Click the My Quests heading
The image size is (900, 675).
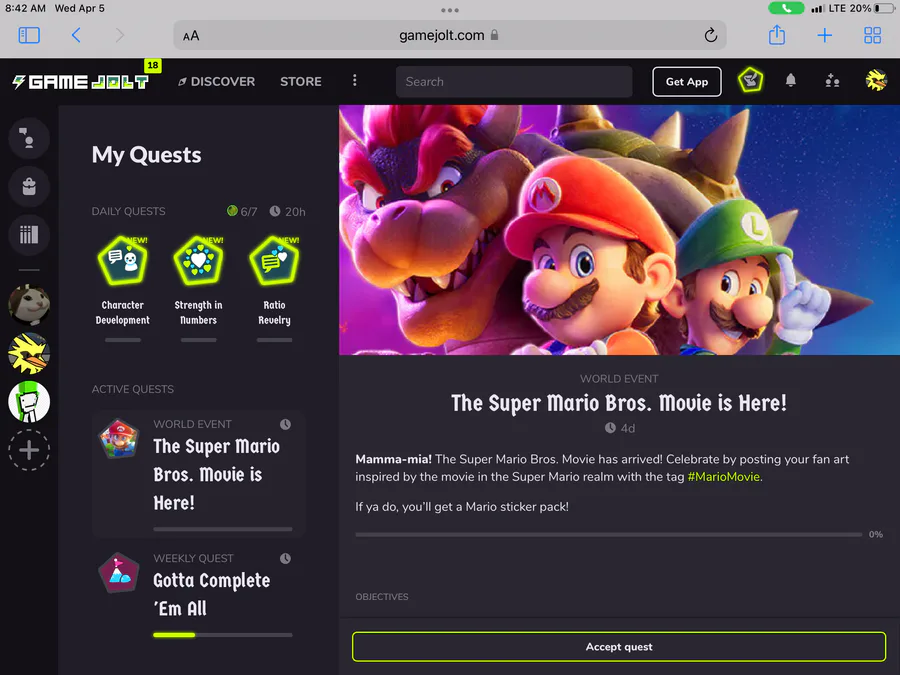pyautogui.click(x=146, y=155)
